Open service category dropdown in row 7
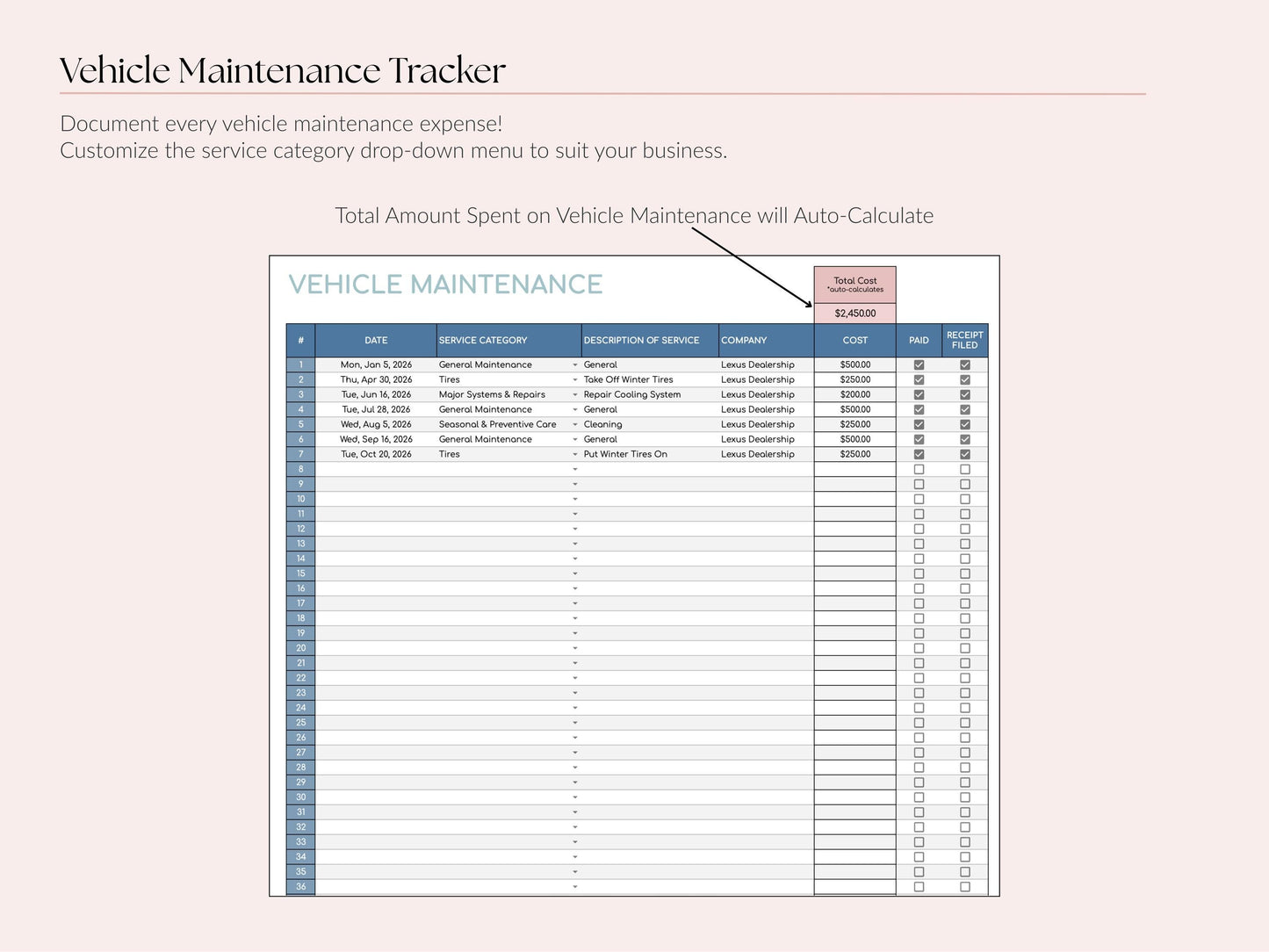Image resolution: width=1269 pixels, height=952 pixels. click(575, 454)
